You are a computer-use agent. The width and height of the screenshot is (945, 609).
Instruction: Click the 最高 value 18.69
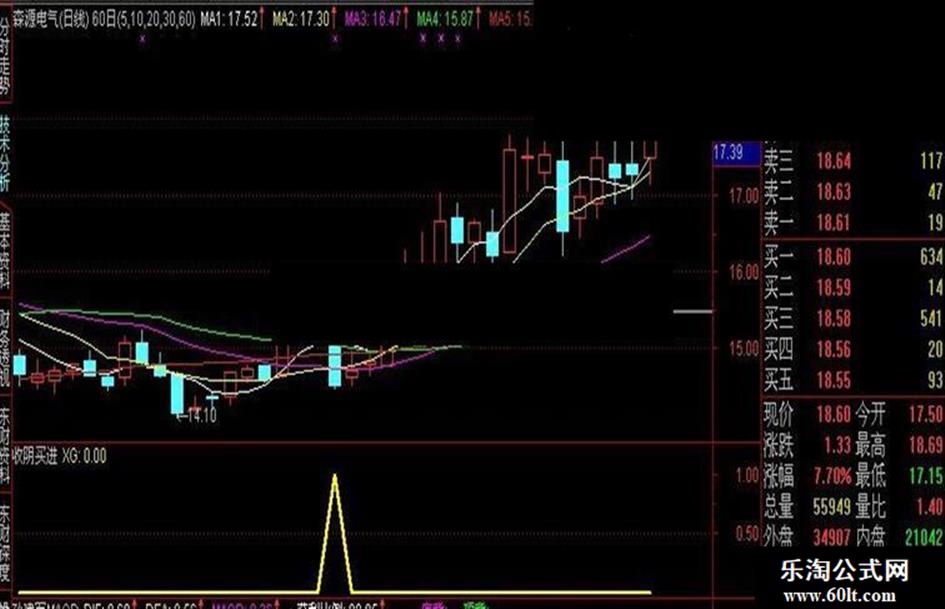pos(926,446)
